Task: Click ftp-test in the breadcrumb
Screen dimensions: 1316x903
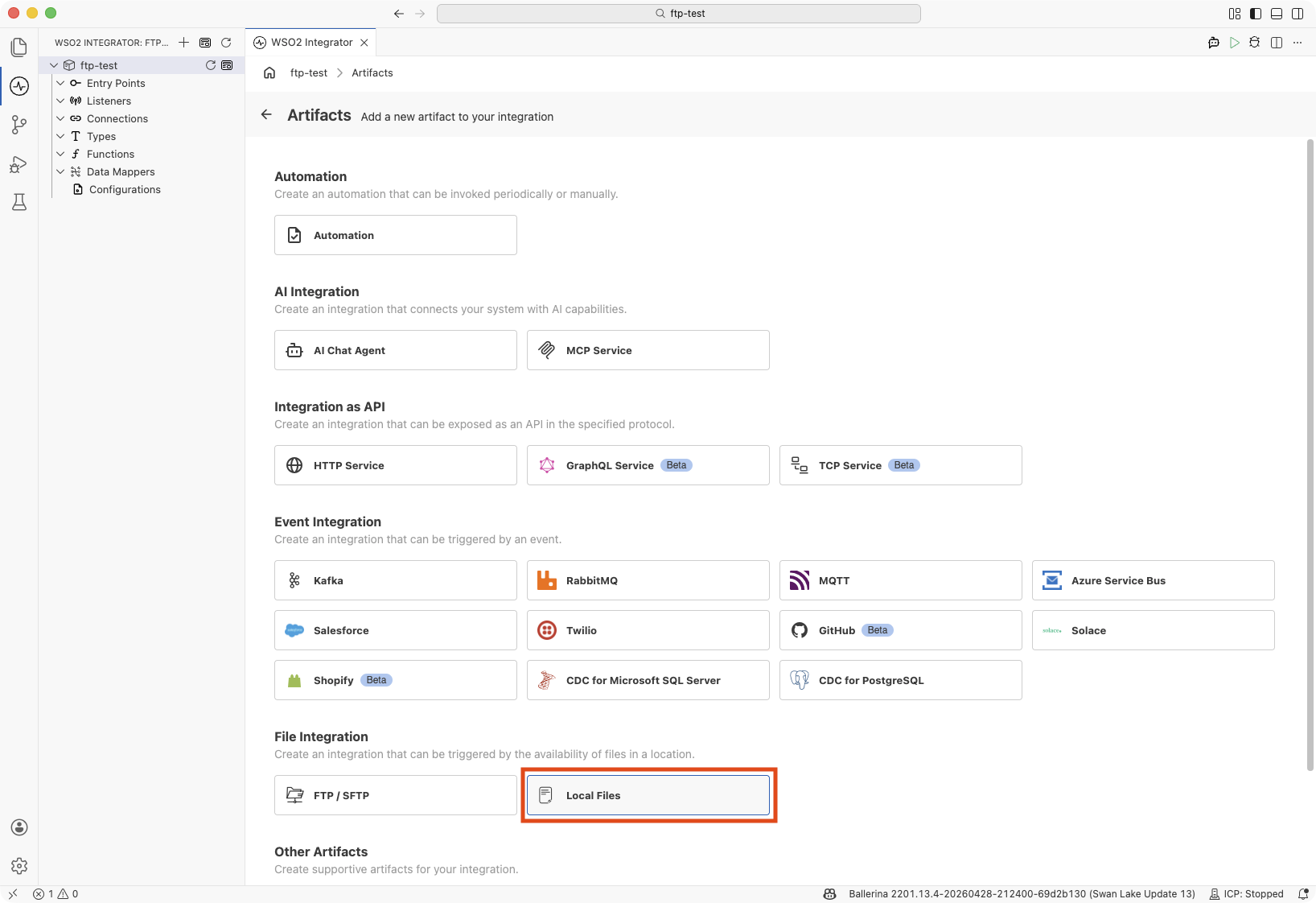Action: point(309,72)
